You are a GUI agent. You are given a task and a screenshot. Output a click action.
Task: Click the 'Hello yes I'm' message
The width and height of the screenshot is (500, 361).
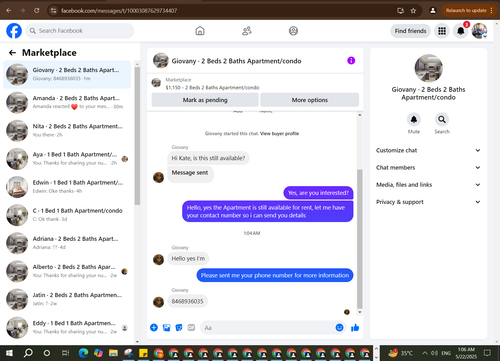click(x=188, y=258)
